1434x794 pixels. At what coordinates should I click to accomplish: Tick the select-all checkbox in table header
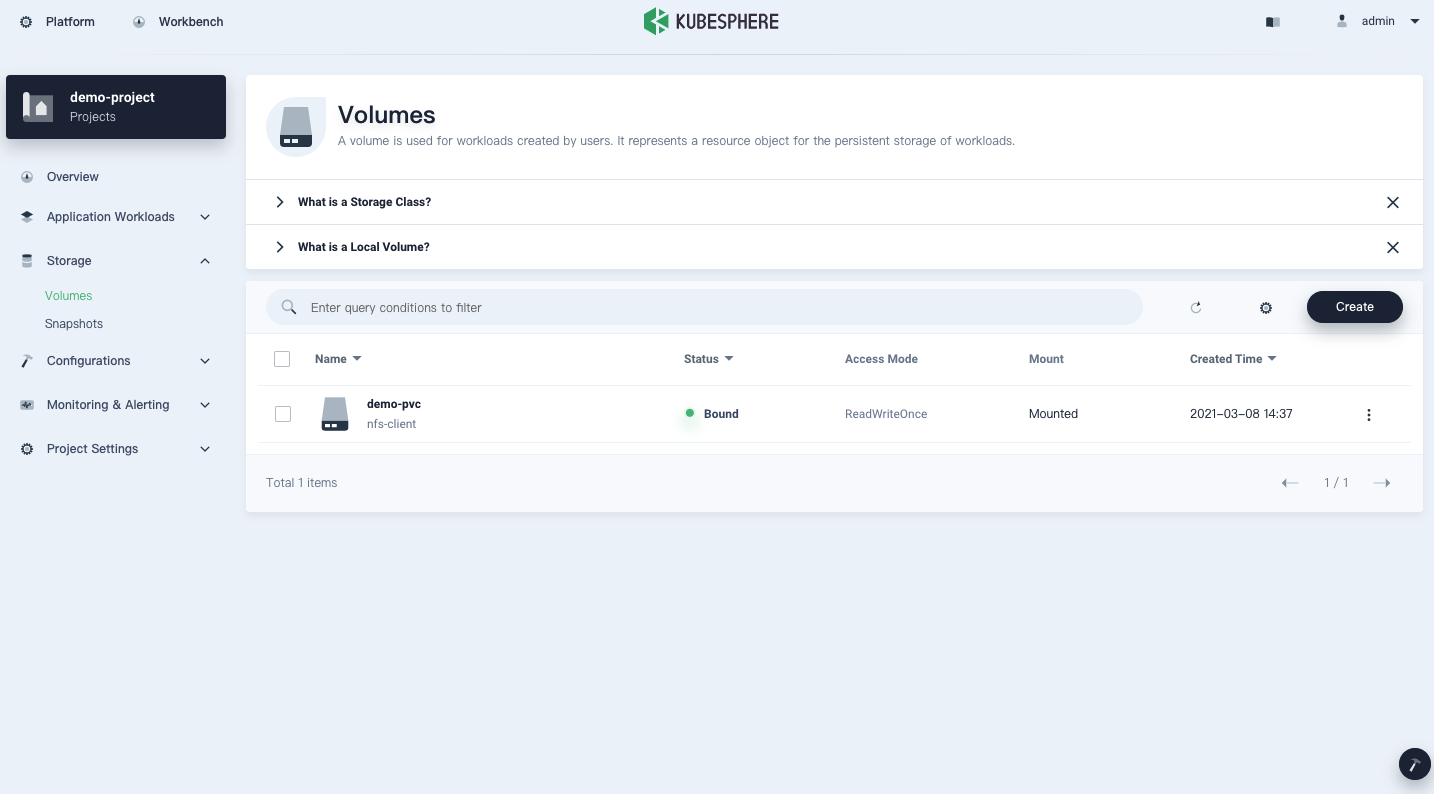(282, 359)
